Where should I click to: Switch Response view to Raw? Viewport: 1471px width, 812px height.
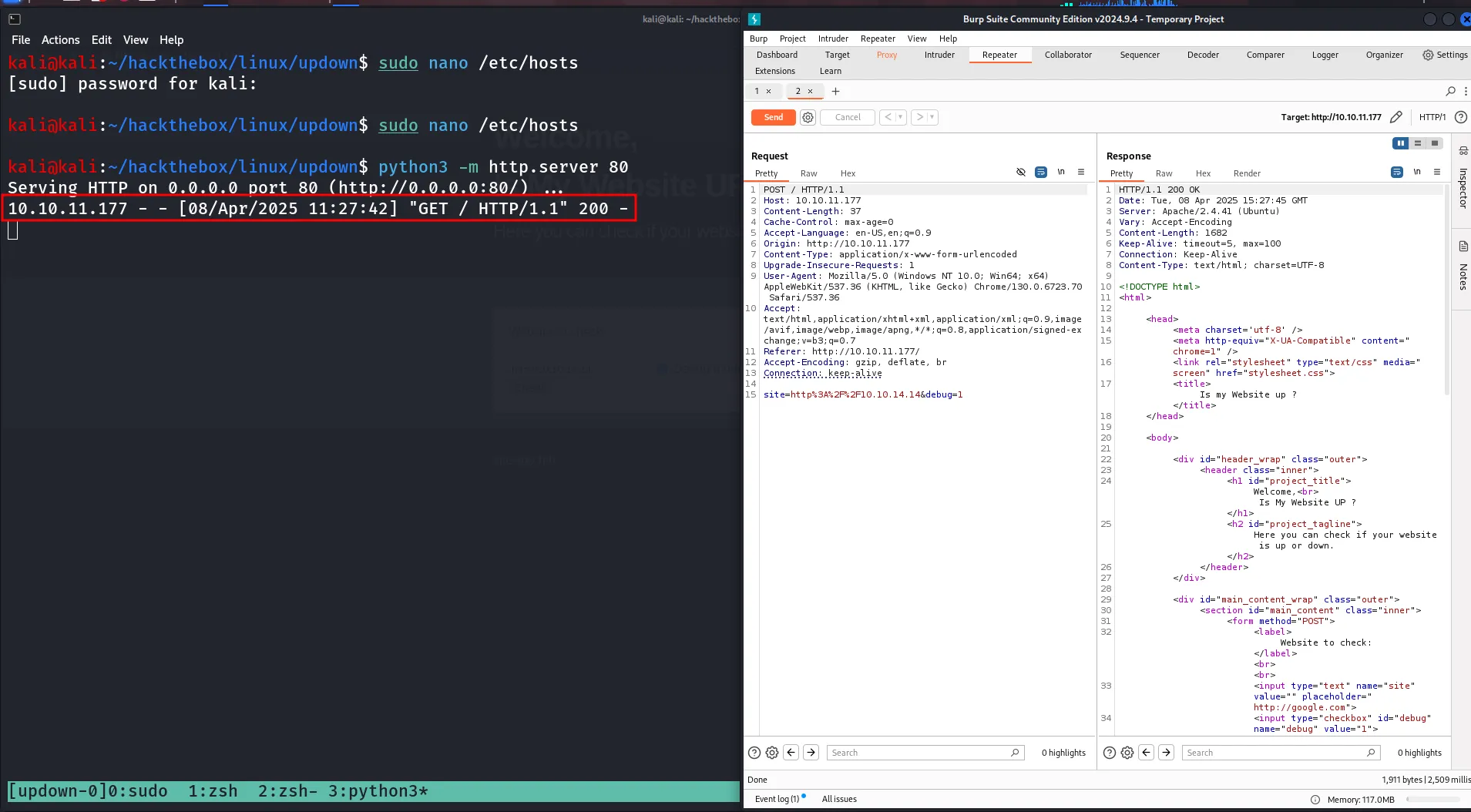point(1164,173)
